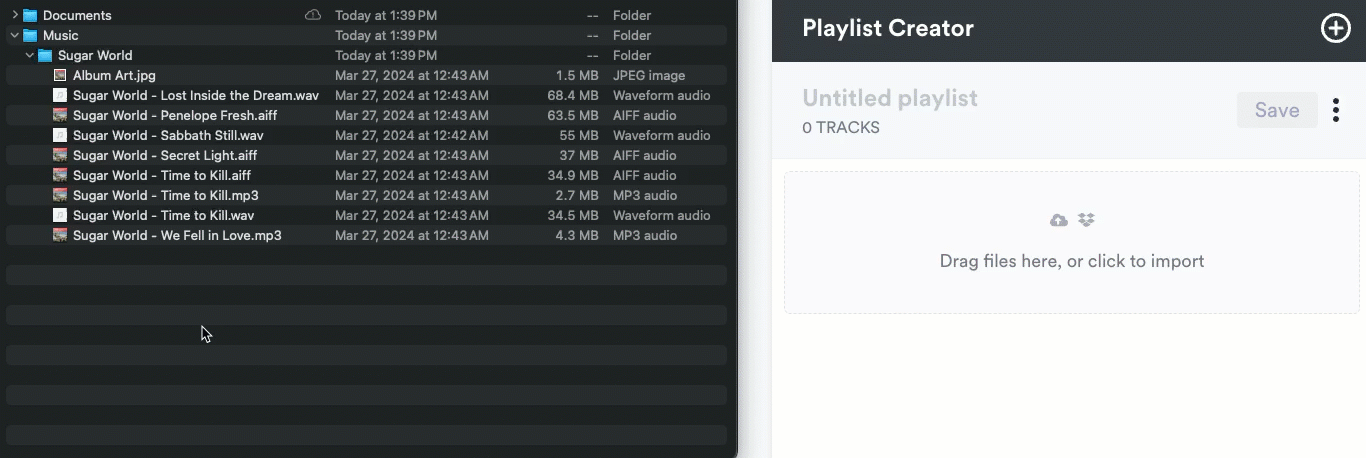Select Sugar World - Sabbath Still.wav file

point(168,136)
